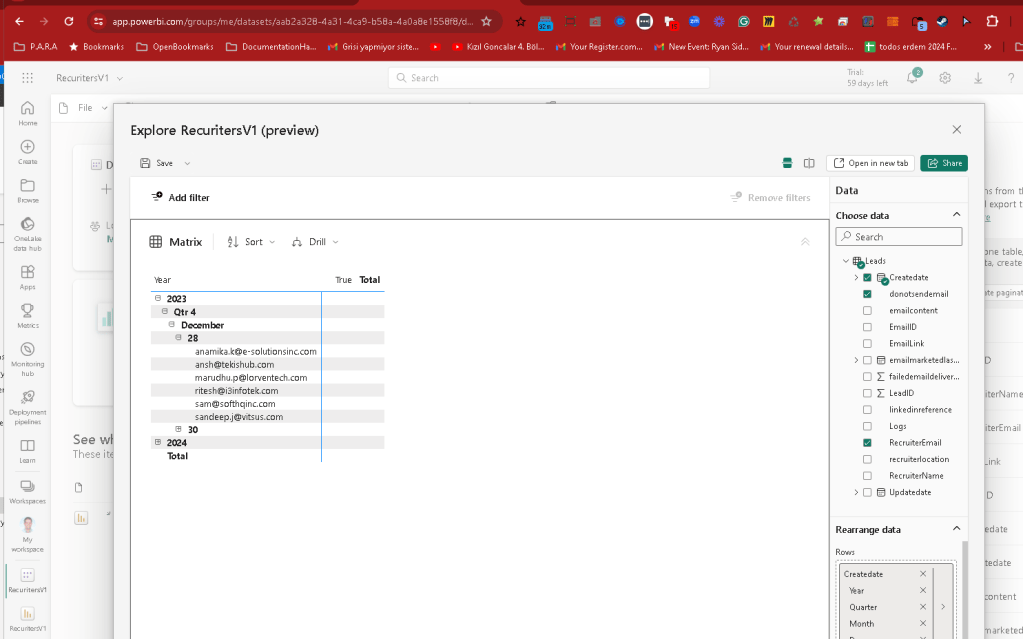Expand day 30 row
Image resolution: width=1023 pixels, height=639 pixels.
click(x=178, y=429)
